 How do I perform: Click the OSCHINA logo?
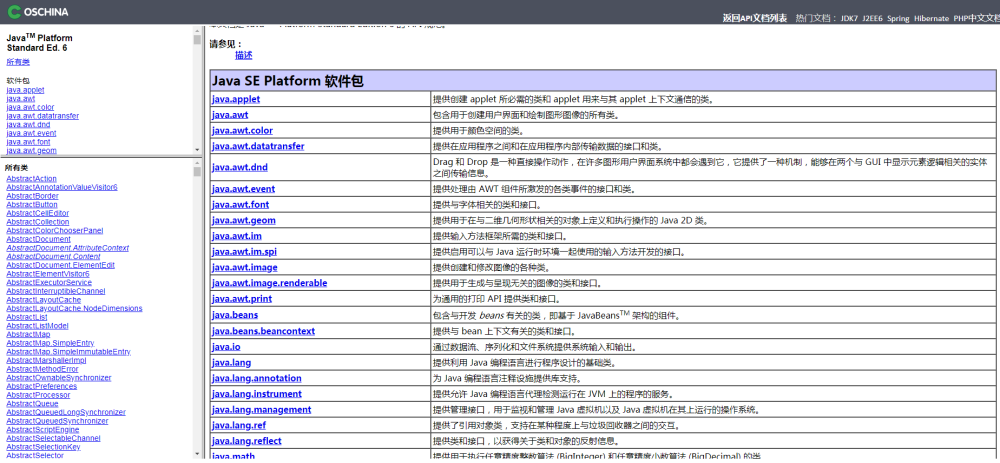[38, 11]
